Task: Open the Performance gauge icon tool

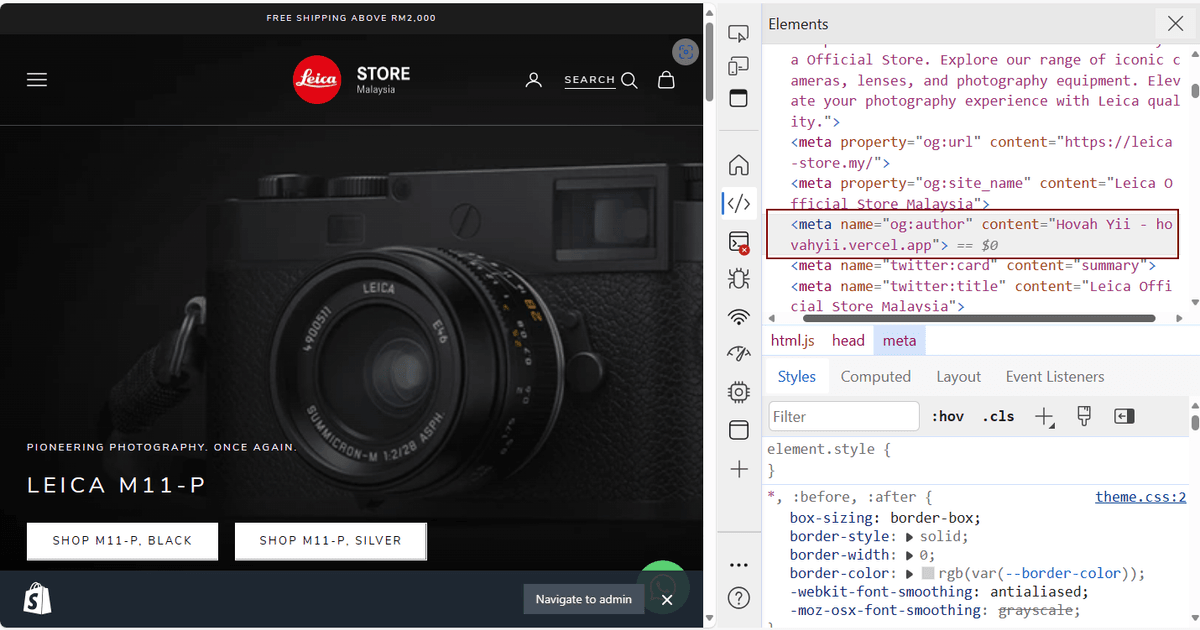Action: pos(738,355)
